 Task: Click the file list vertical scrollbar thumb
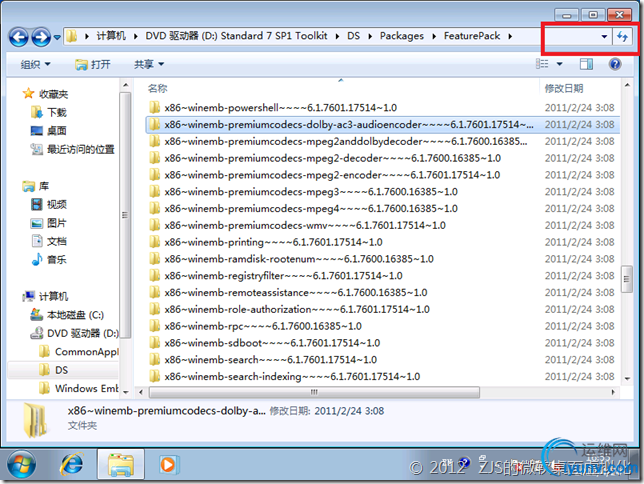627,279
